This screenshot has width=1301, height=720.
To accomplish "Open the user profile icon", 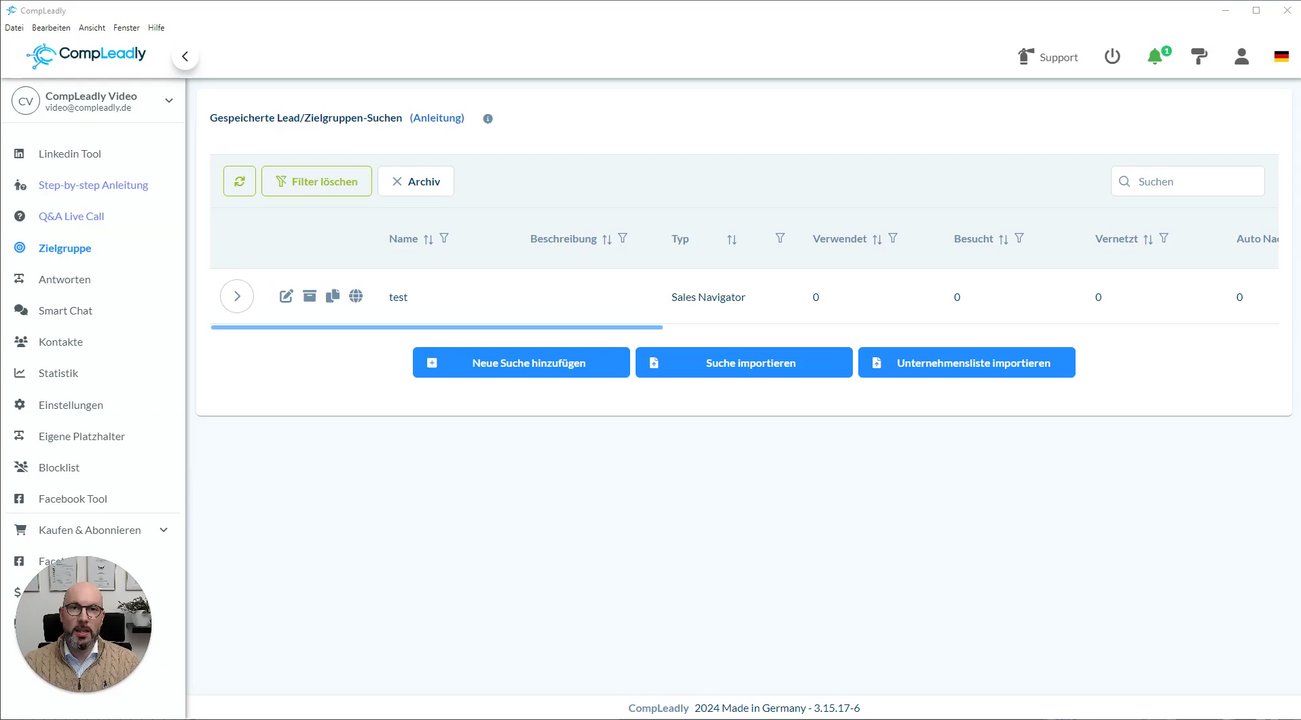I will (x=1241, y=57).
